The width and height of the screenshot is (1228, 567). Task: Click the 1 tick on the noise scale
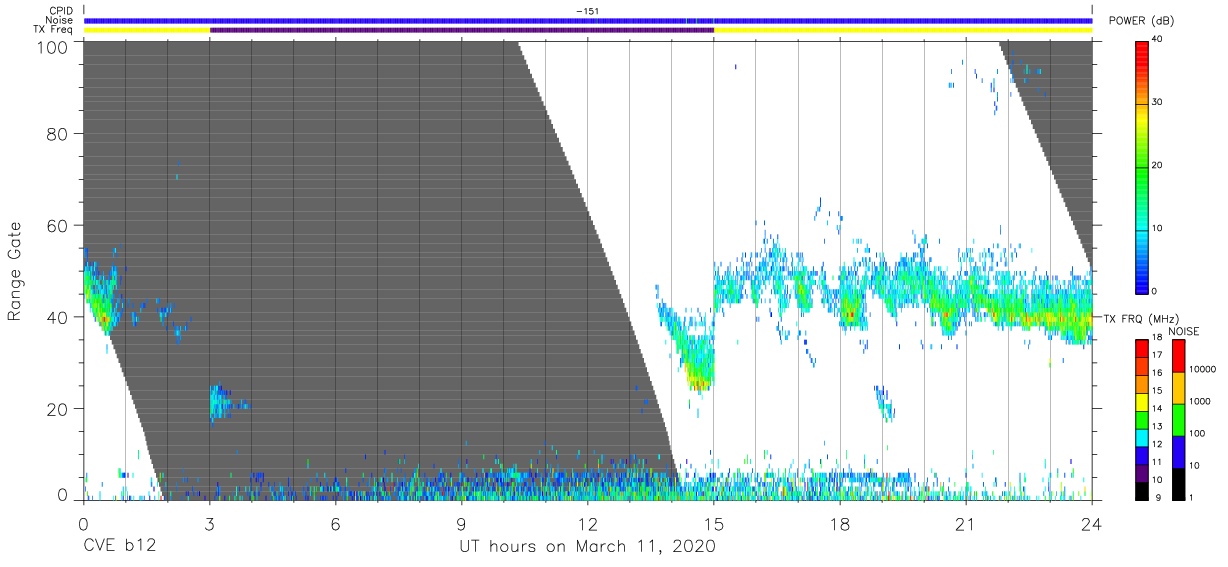(x=1192, y=497)
